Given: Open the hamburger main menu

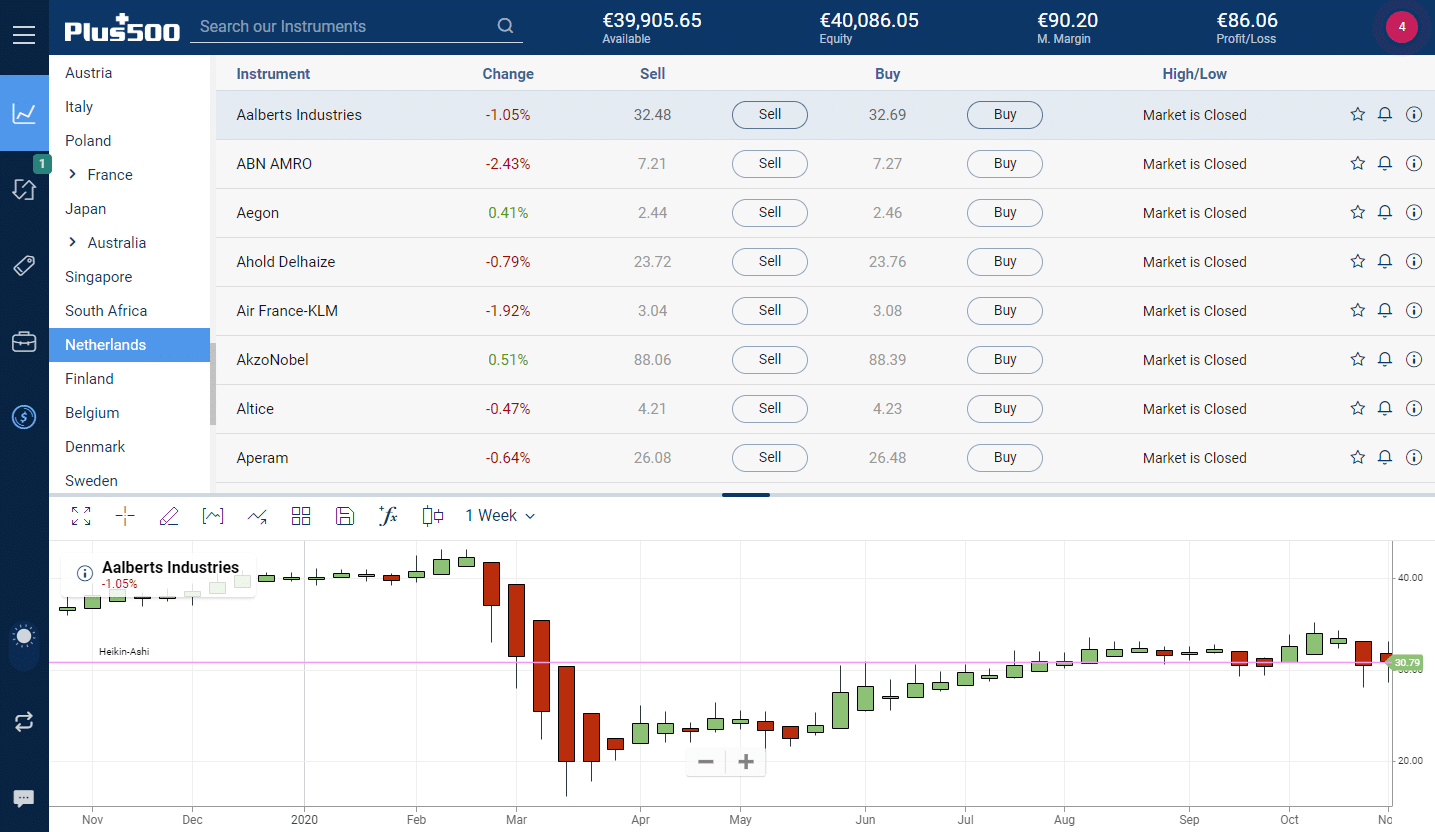Looking at the screenshot, I should click(x=24, y=35).
